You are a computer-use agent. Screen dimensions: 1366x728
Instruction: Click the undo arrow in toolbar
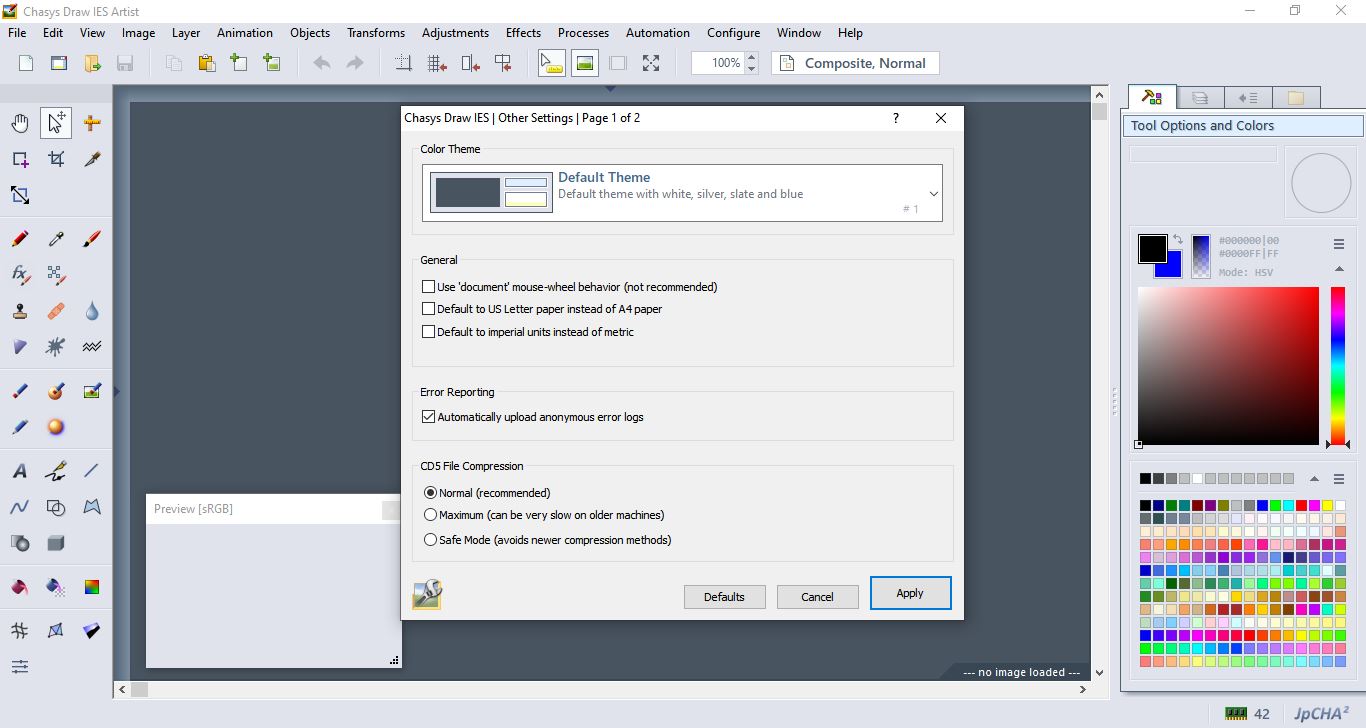(322, 63)
